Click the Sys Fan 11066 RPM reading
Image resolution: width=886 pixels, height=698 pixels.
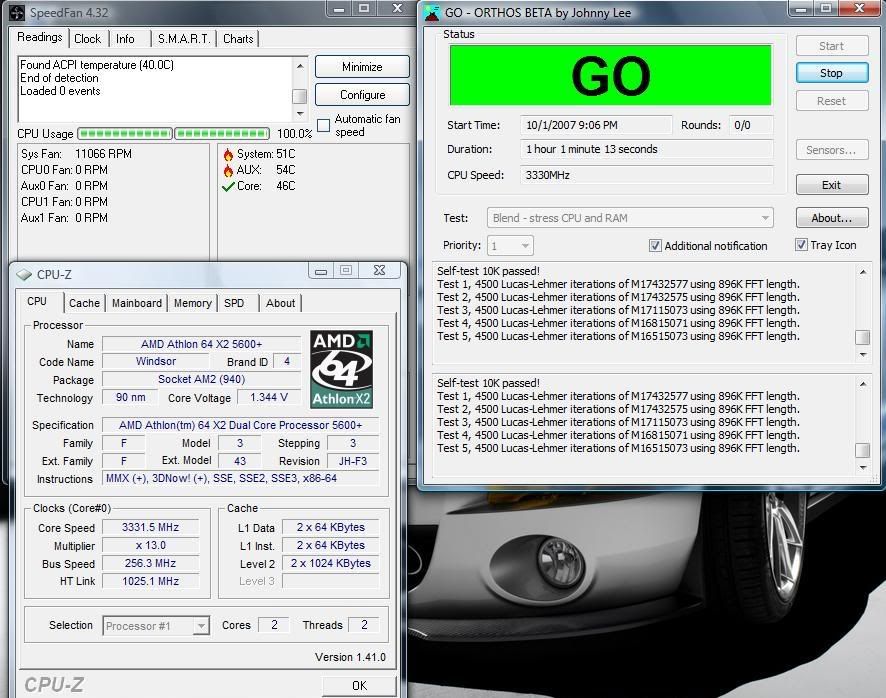coord(76,154)
